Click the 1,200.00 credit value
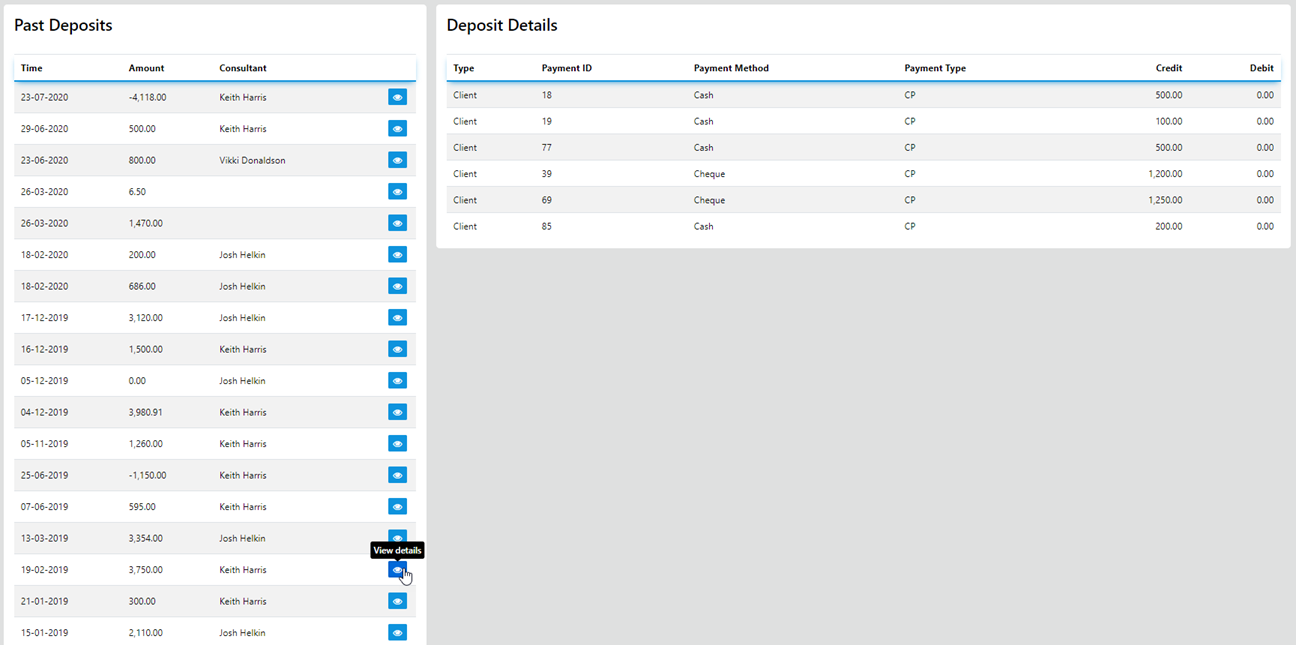Image resolution: width=1296 pixels, height=645 pixels. pos(1165,174)
